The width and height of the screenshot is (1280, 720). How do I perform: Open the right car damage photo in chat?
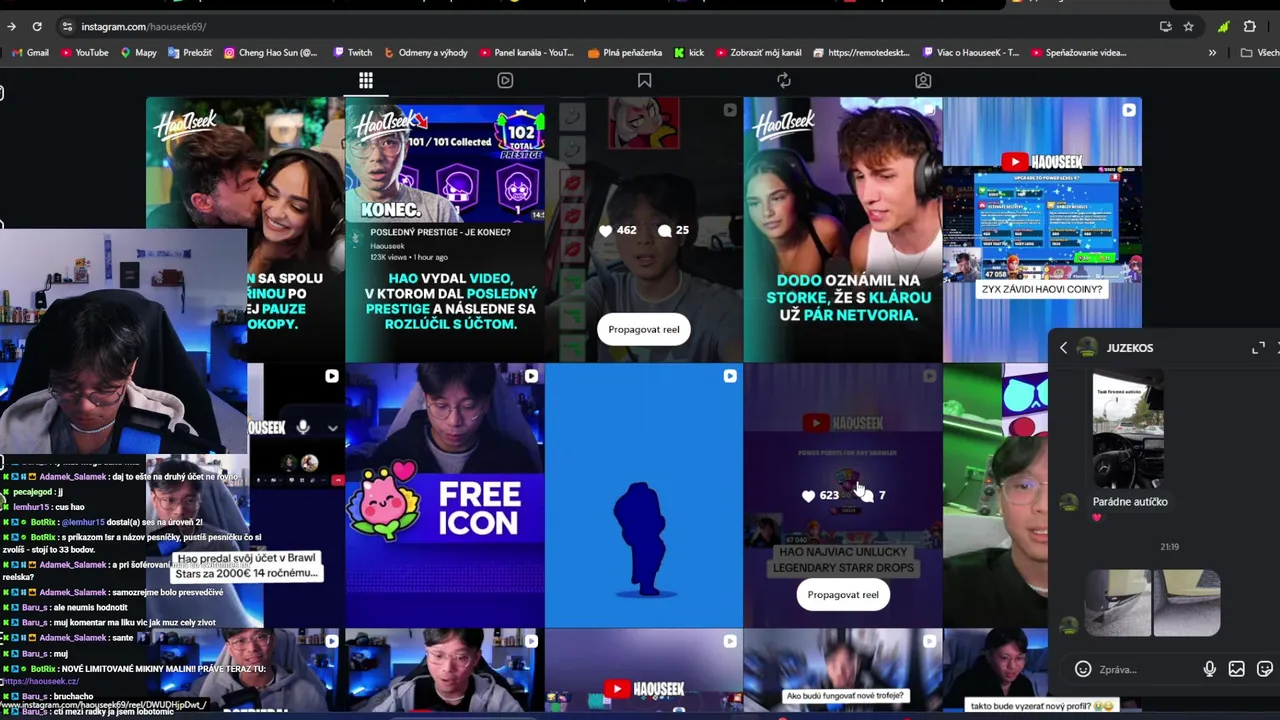point(1187,603)
